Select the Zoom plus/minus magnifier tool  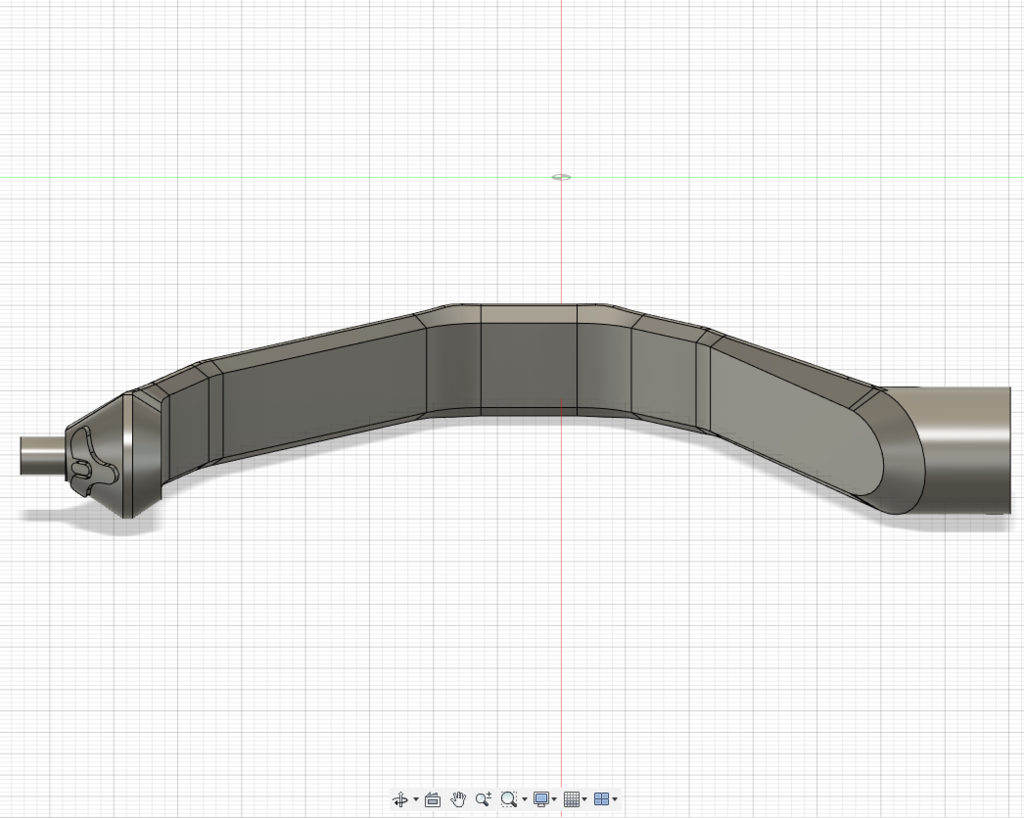point(484,799)
